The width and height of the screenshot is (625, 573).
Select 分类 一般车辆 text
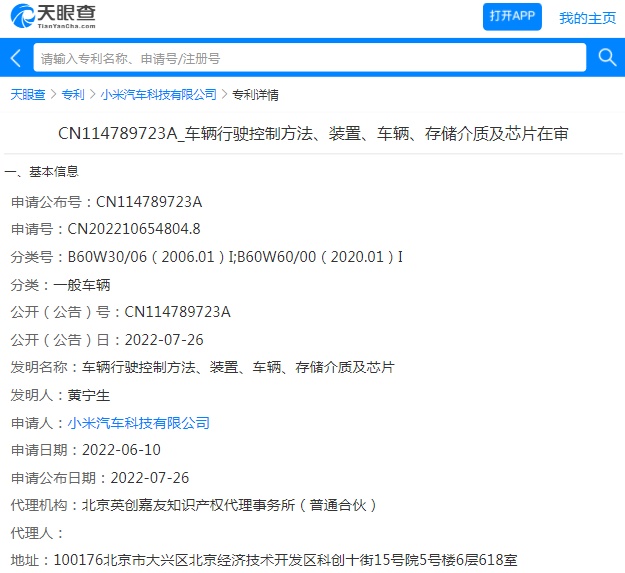61,285
